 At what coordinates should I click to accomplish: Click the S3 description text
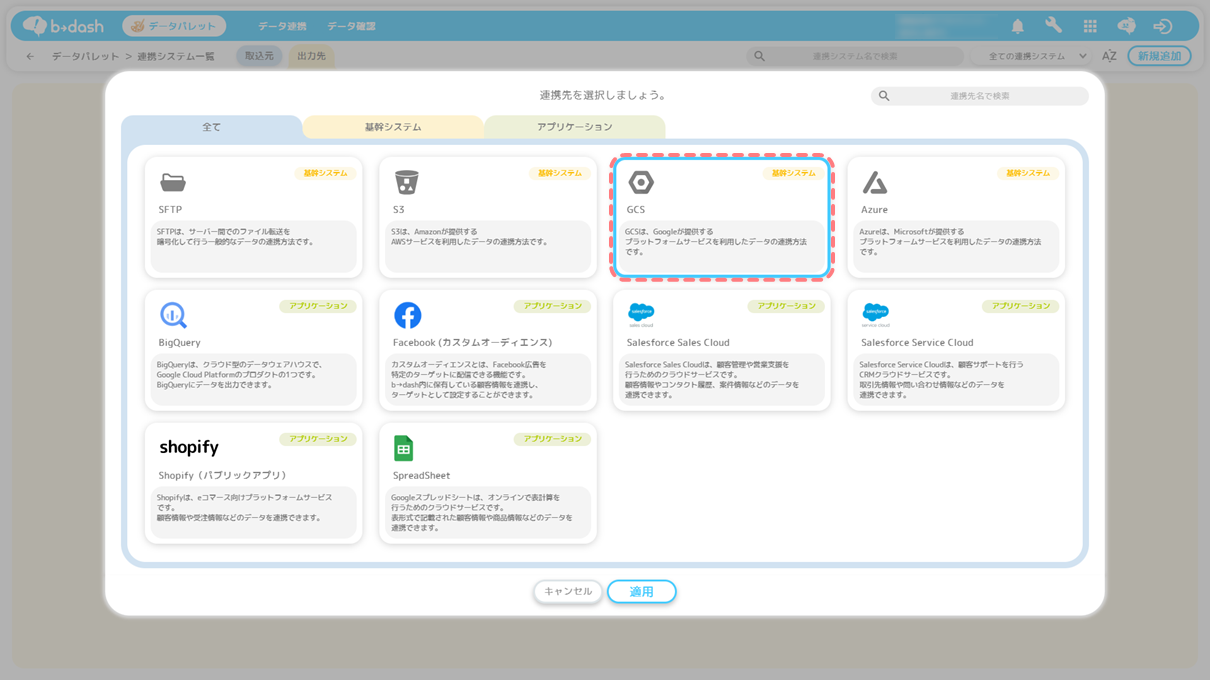470,237
